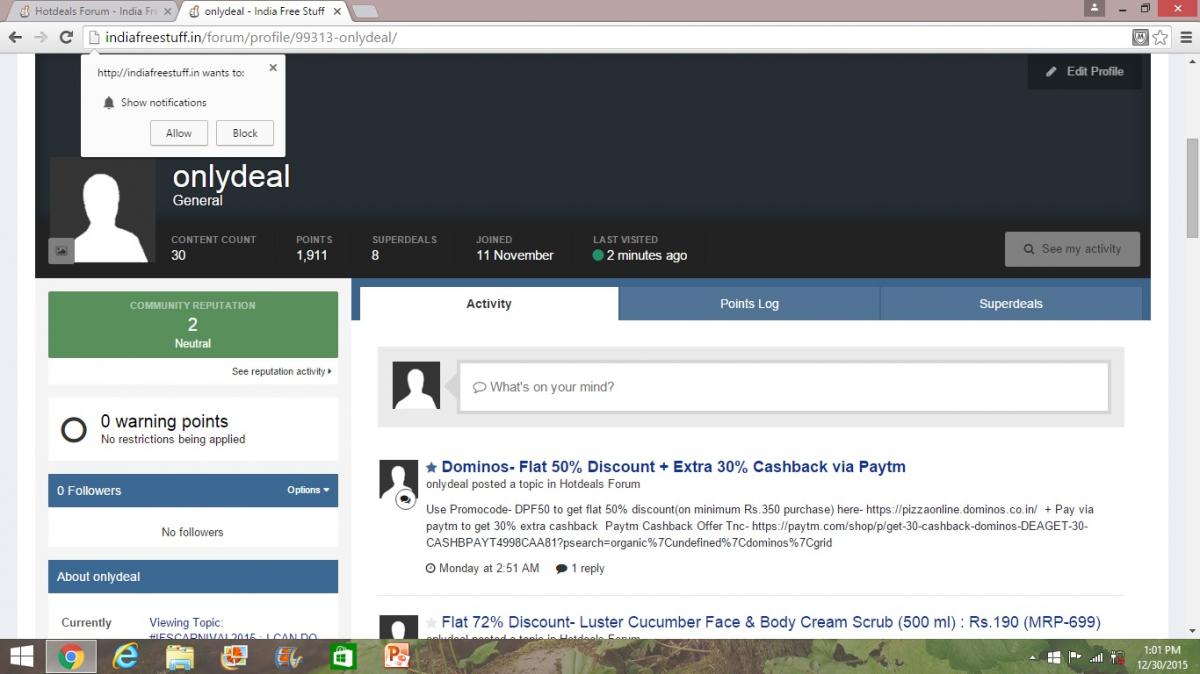Click the extension icon beside the bookmark star
1200x674 pixels.
pyautogui.click(x=1140, y=37)
